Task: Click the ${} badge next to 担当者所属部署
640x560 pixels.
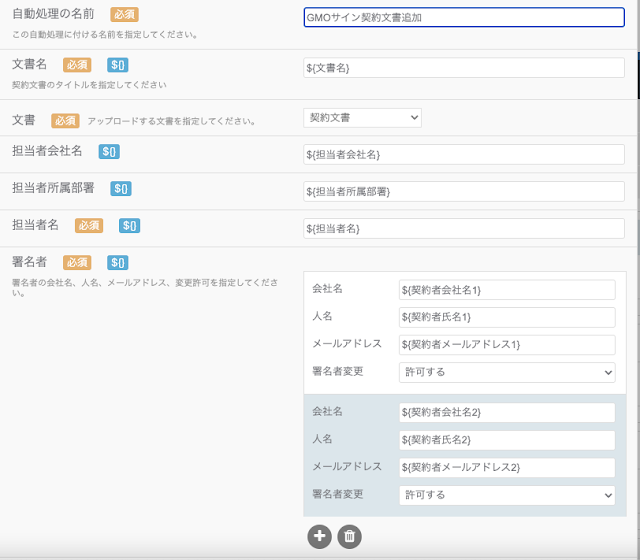Action: pyautogui.click(x=121, y=189)
